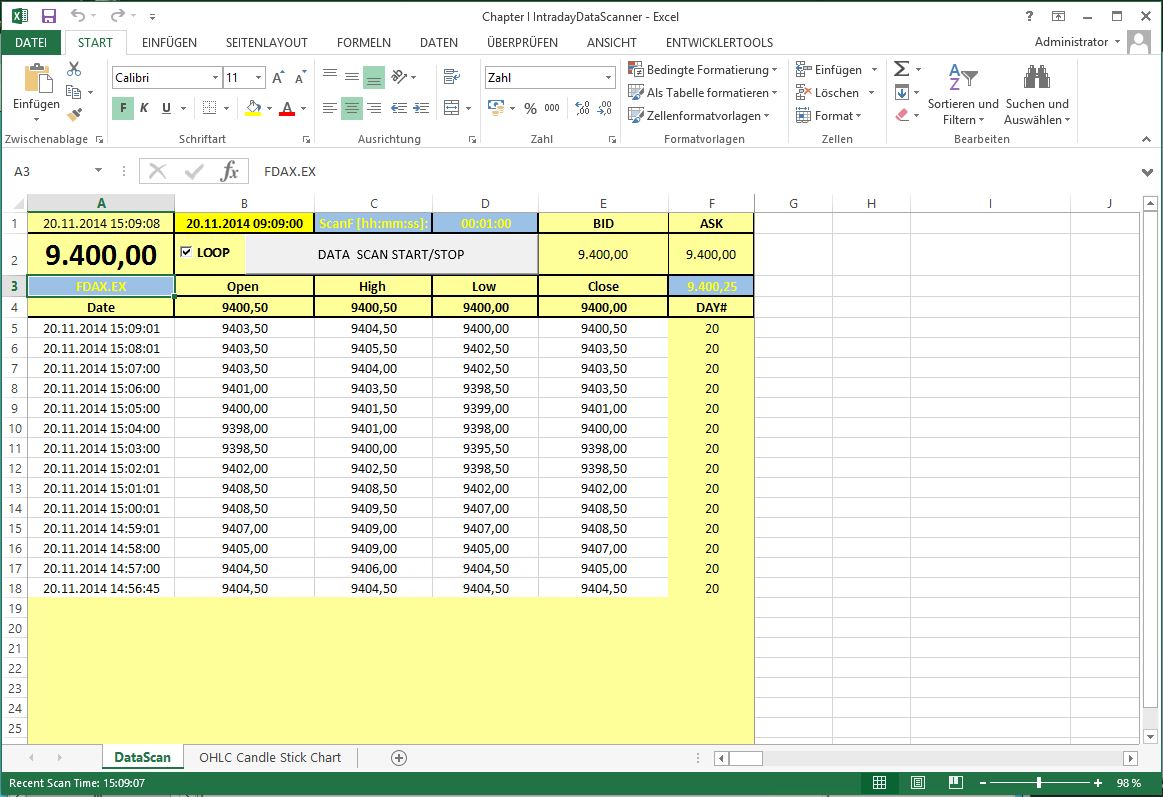The image size is (1163, 797).
Task: Select cell A3 containing FDAX.EX
Action: (101, 286)
